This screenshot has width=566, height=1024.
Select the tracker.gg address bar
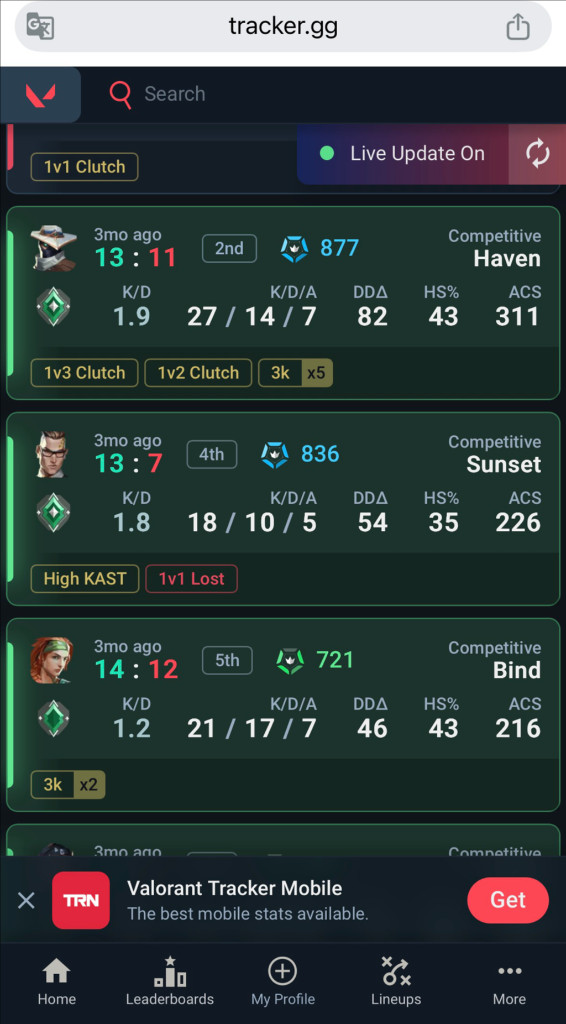[x=283, y=27]
